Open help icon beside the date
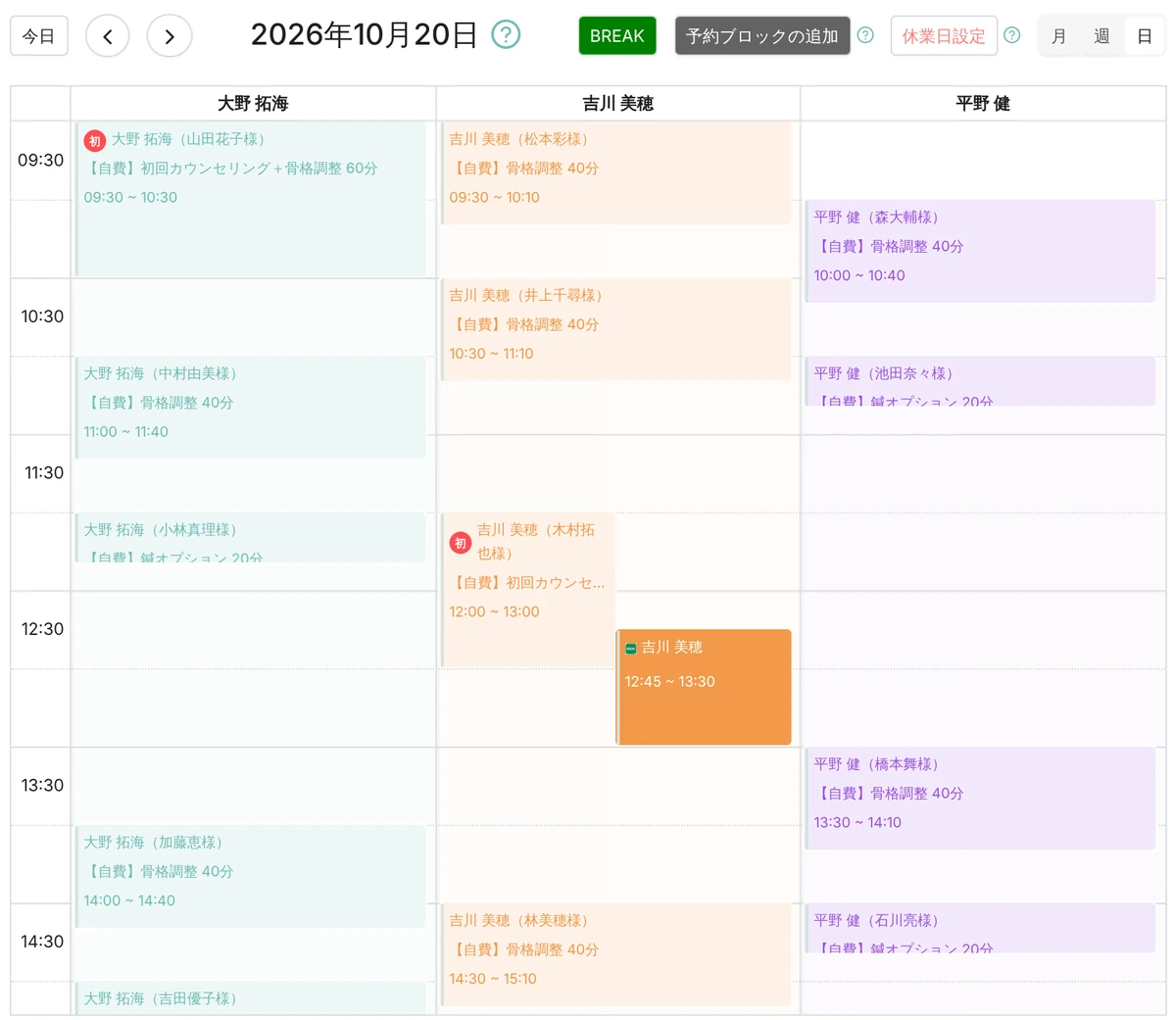The image size is (1176, 1020). pos(506,35)
